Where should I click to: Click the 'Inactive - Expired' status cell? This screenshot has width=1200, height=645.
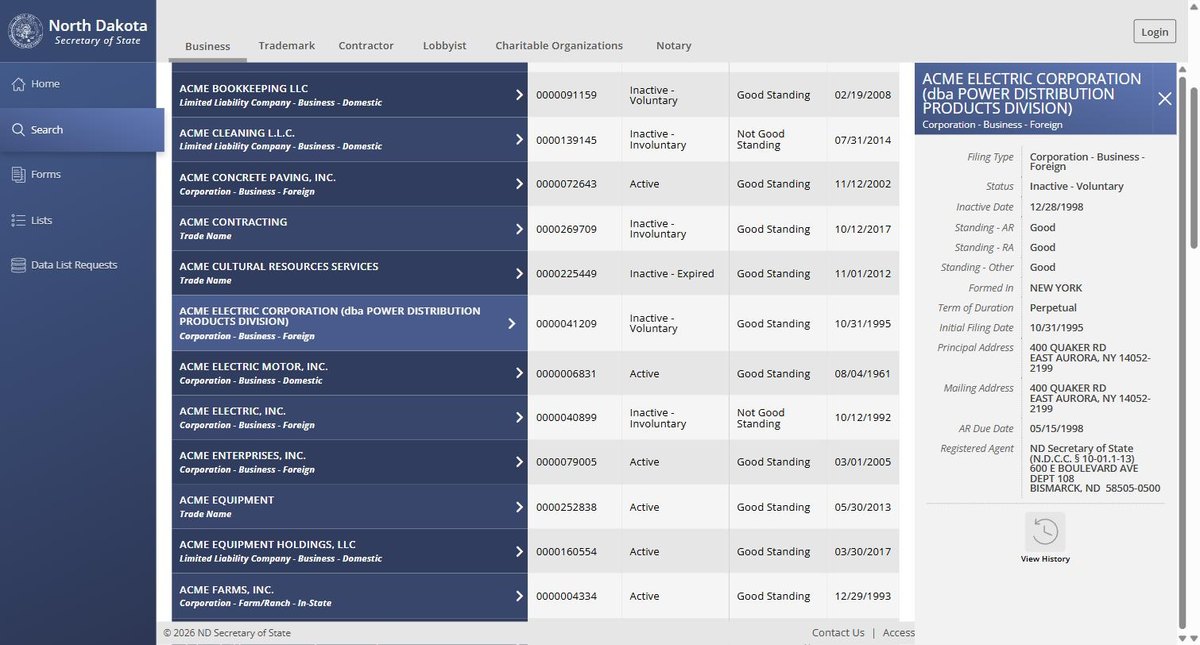672,274
